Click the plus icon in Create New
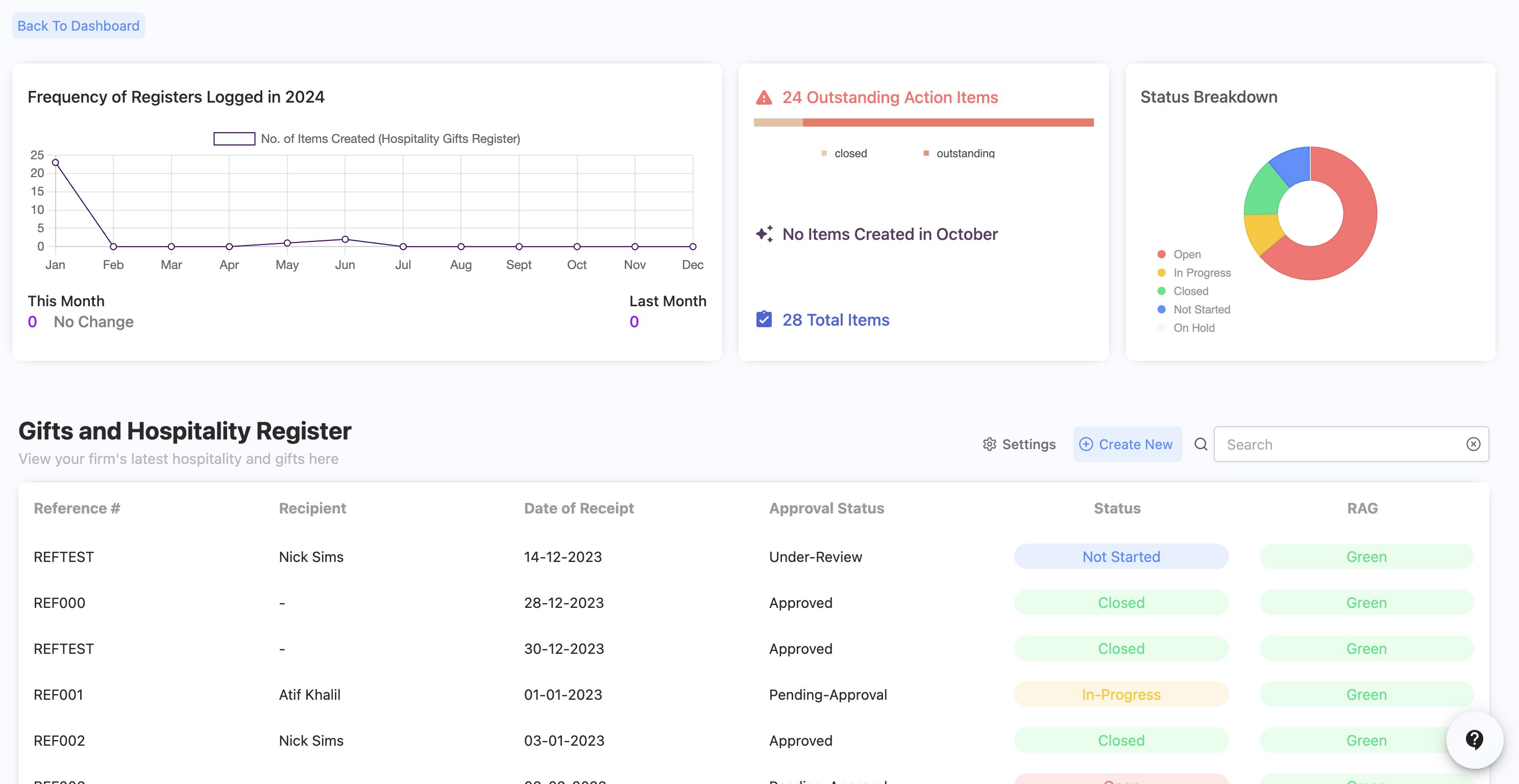Viewport: 1519px width, 784px height. [1086, 445]
